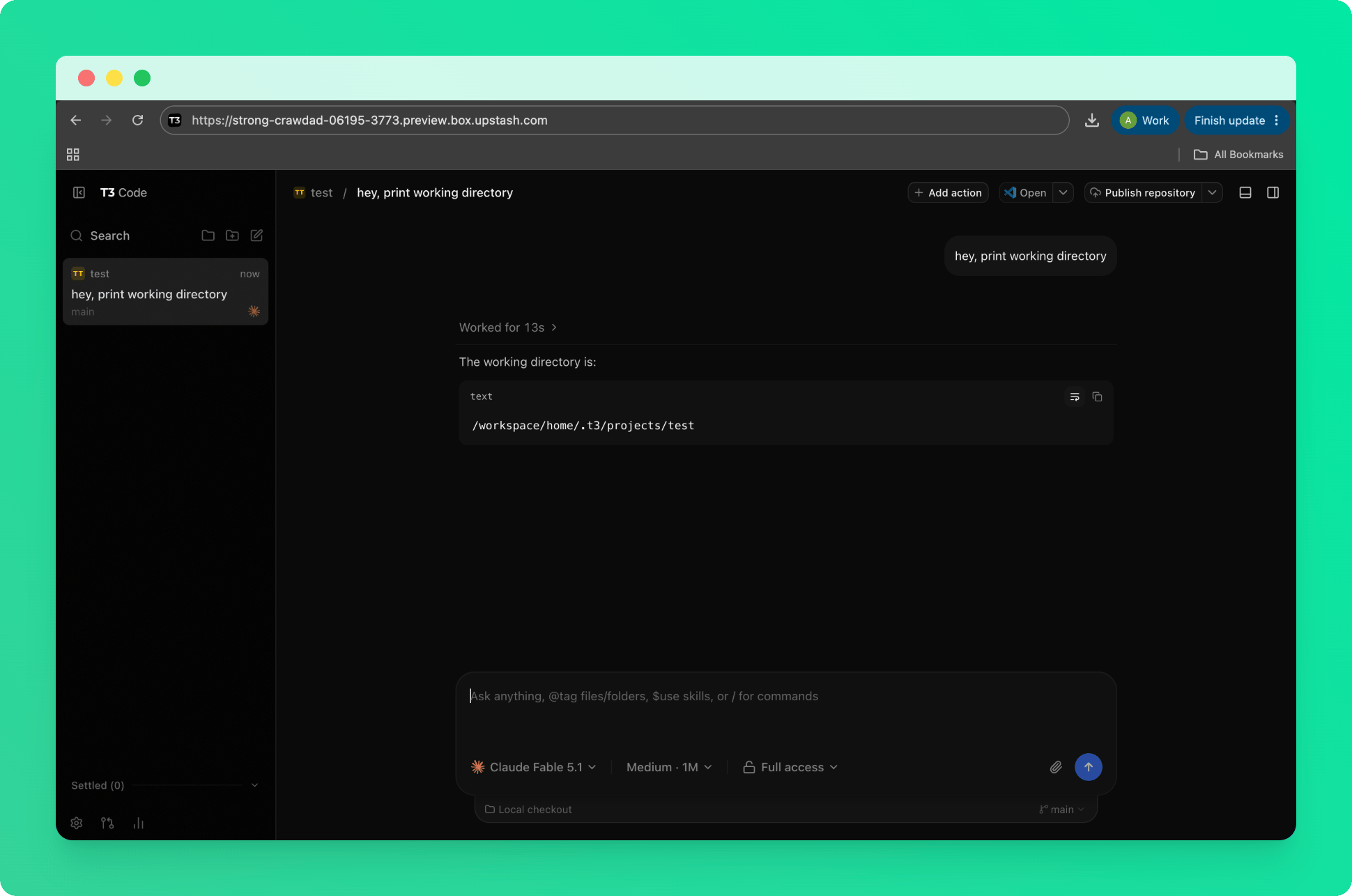The width and height of the screenshot is (1352, 896).
Task: Toggle the right side panel icon
Action: tap(1273, 192)
